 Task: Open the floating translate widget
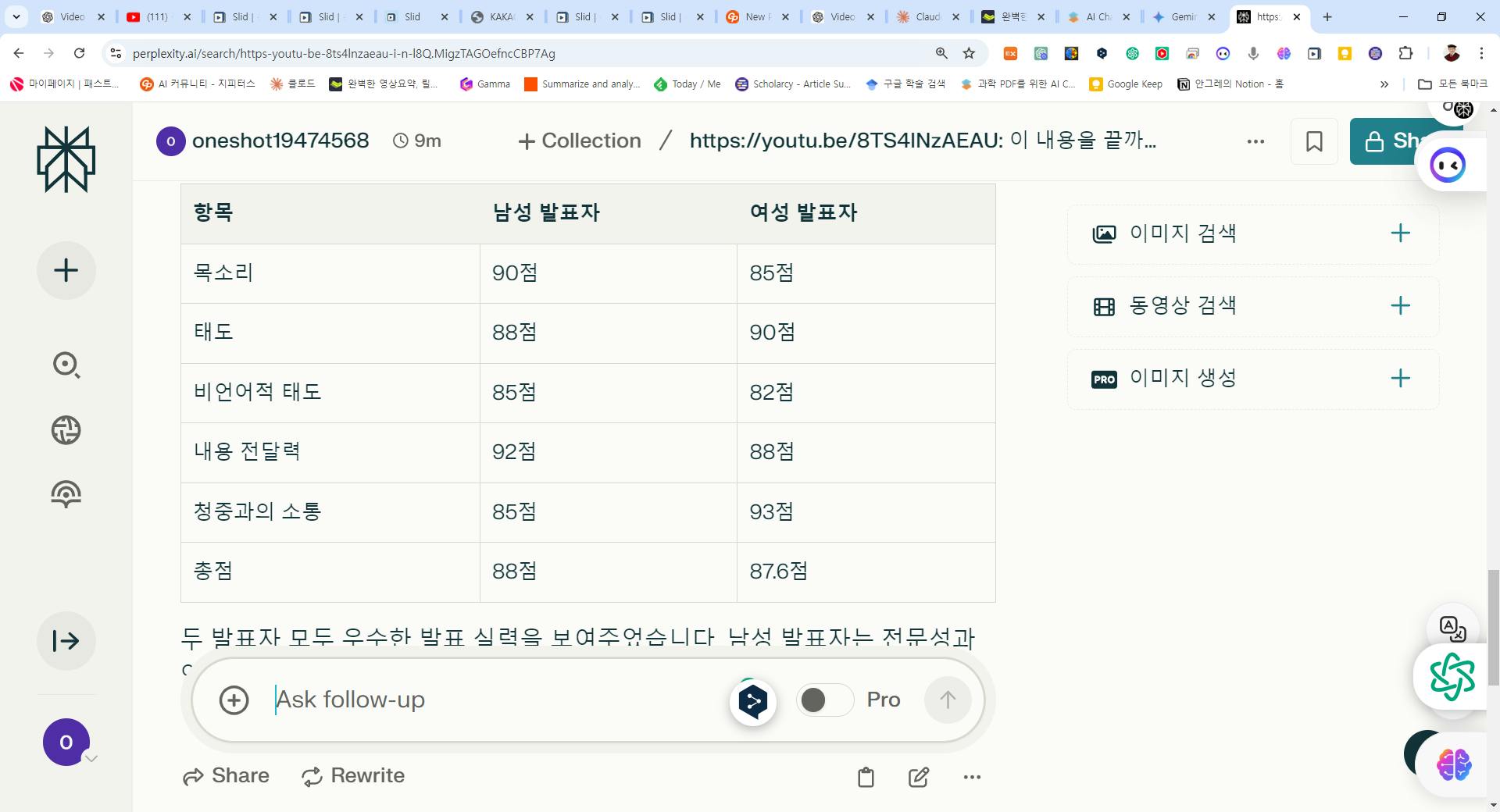pos(1452,628)
